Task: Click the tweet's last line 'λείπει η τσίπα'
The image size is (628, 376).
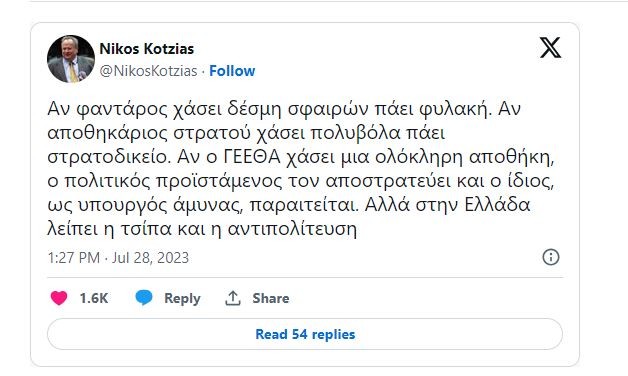Action: (202, 229)
